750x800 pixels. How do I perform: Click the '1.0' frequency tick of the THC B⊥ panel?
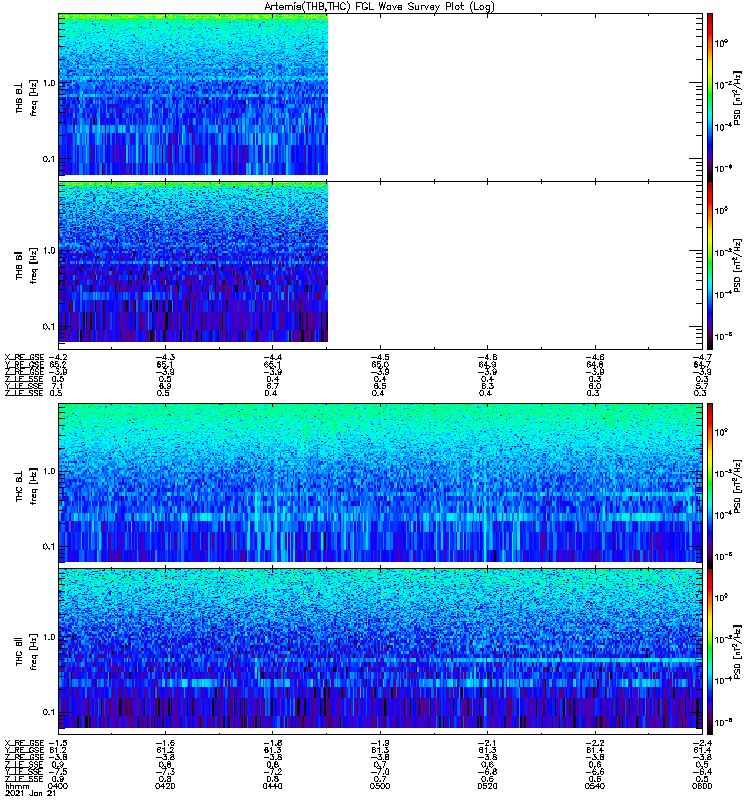coord(49,471)
